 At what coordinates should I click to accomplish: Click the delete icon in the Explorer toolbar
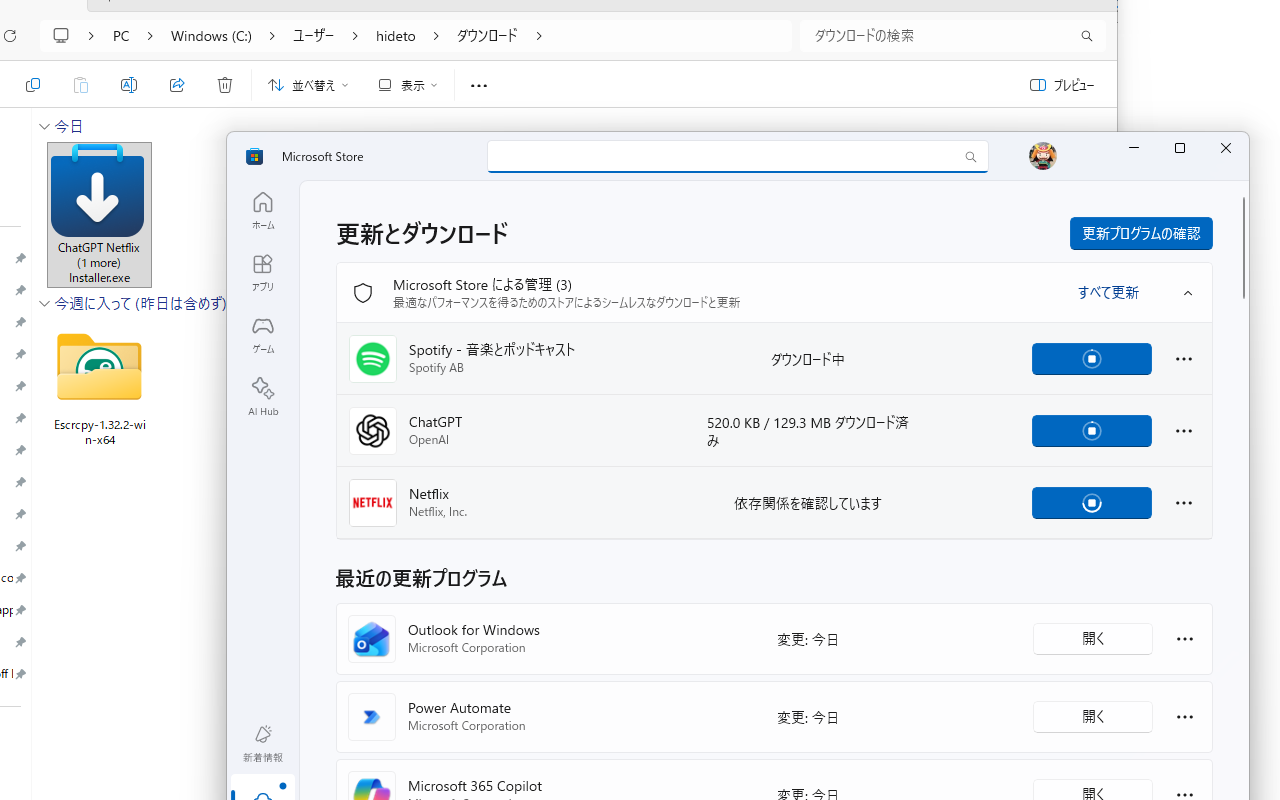(x=224, y=85)
